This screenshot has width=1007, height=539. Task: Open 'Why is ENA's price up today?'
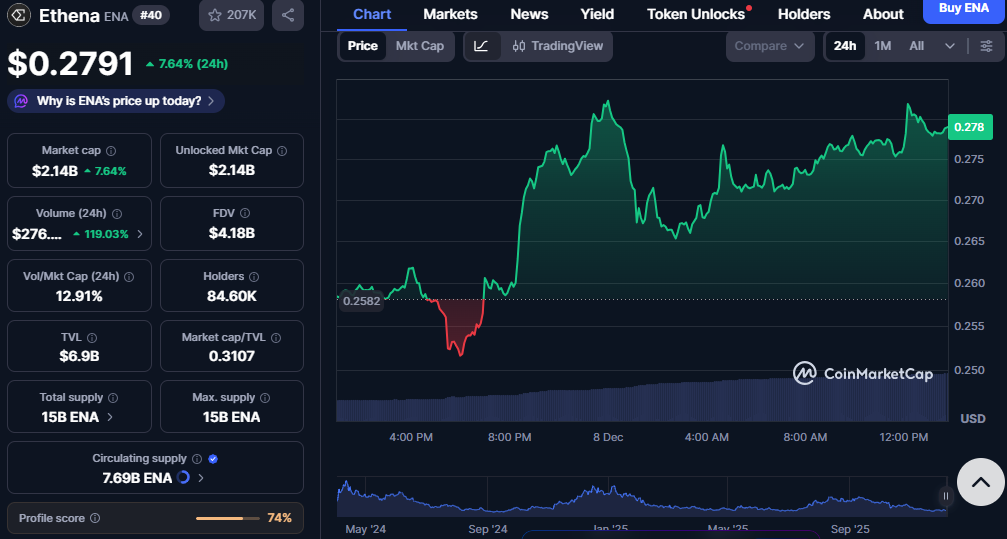click(x=116, y=101)
